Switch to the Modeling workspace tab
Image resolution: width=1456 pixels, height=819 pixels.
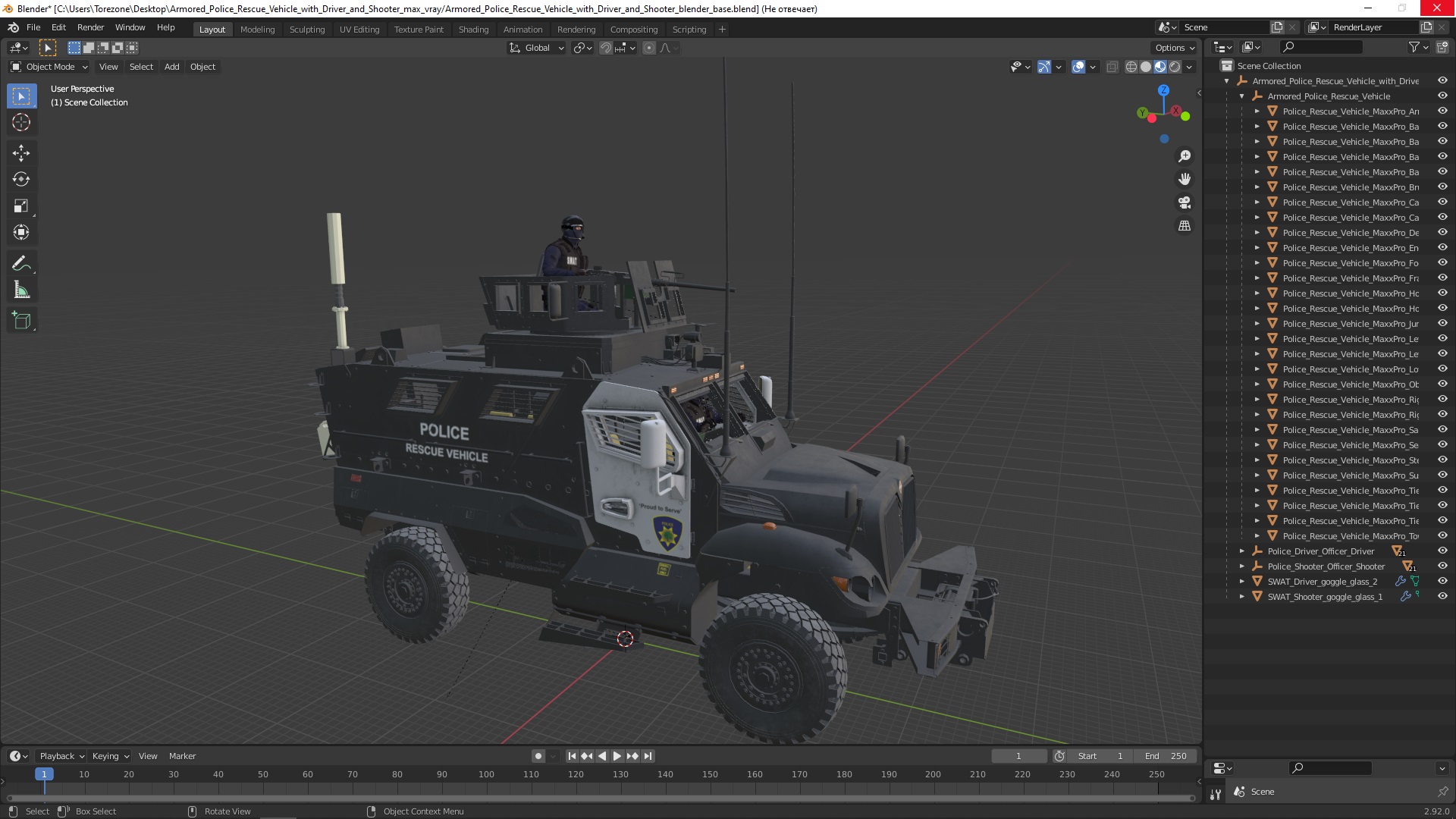pos(257,30)
